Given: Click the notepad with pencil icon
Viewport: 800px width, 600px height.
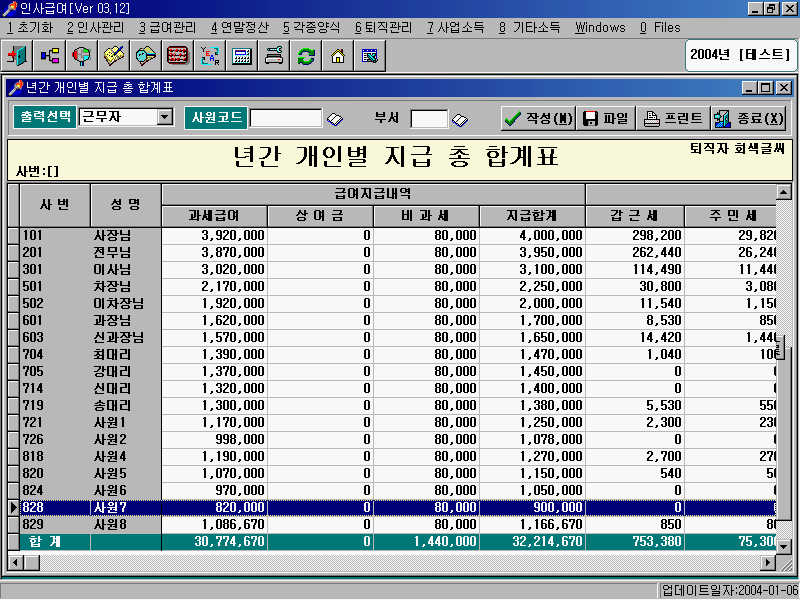Looking at the screenshot, I should pos(114,56).
